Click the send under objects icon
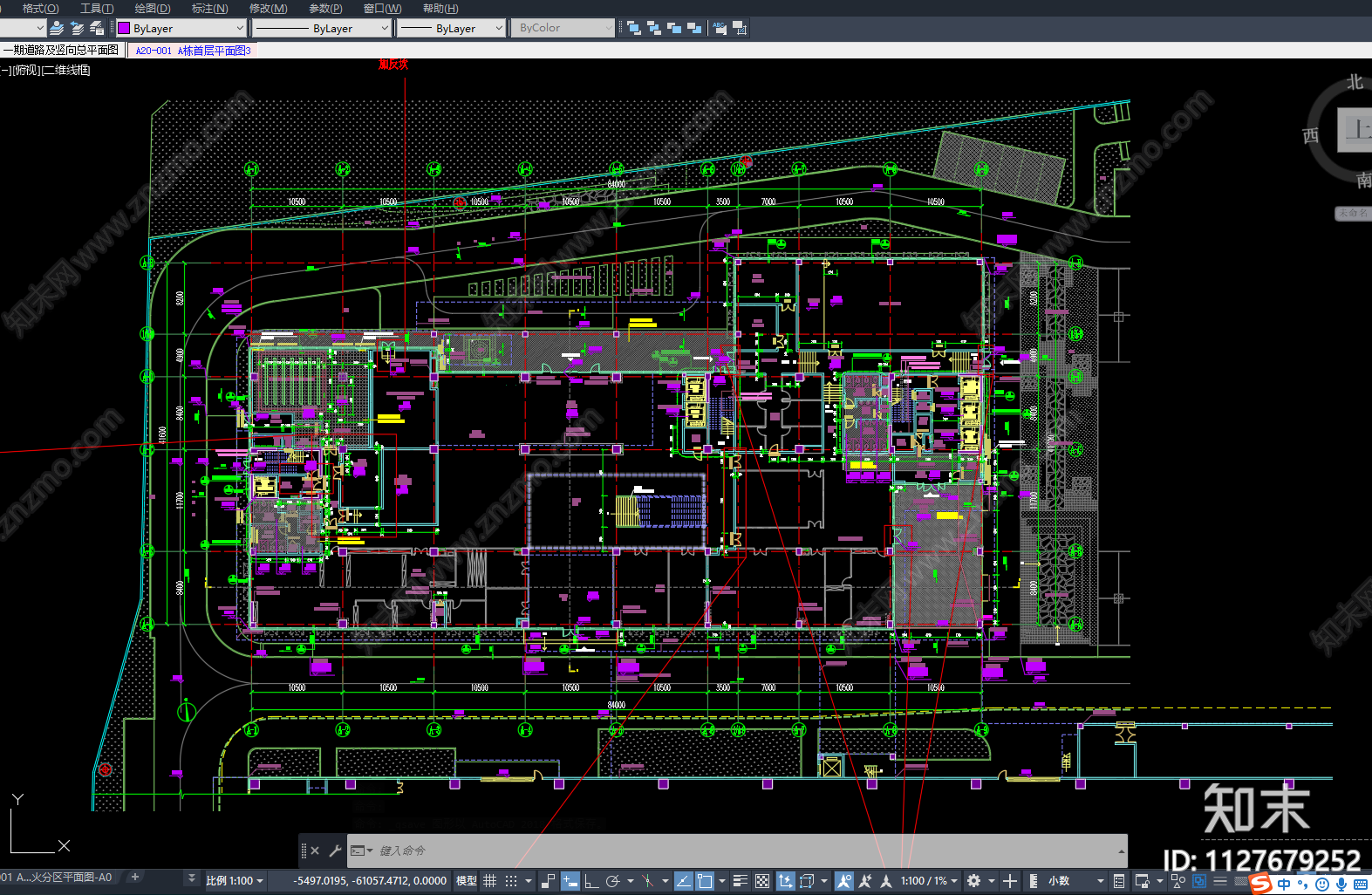1372x895 pixels. [x=694, y=28]
